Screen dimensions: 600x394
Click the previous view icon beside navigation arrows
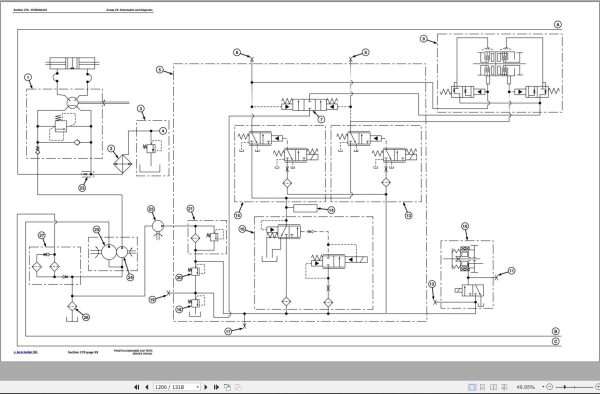point(227,387)
